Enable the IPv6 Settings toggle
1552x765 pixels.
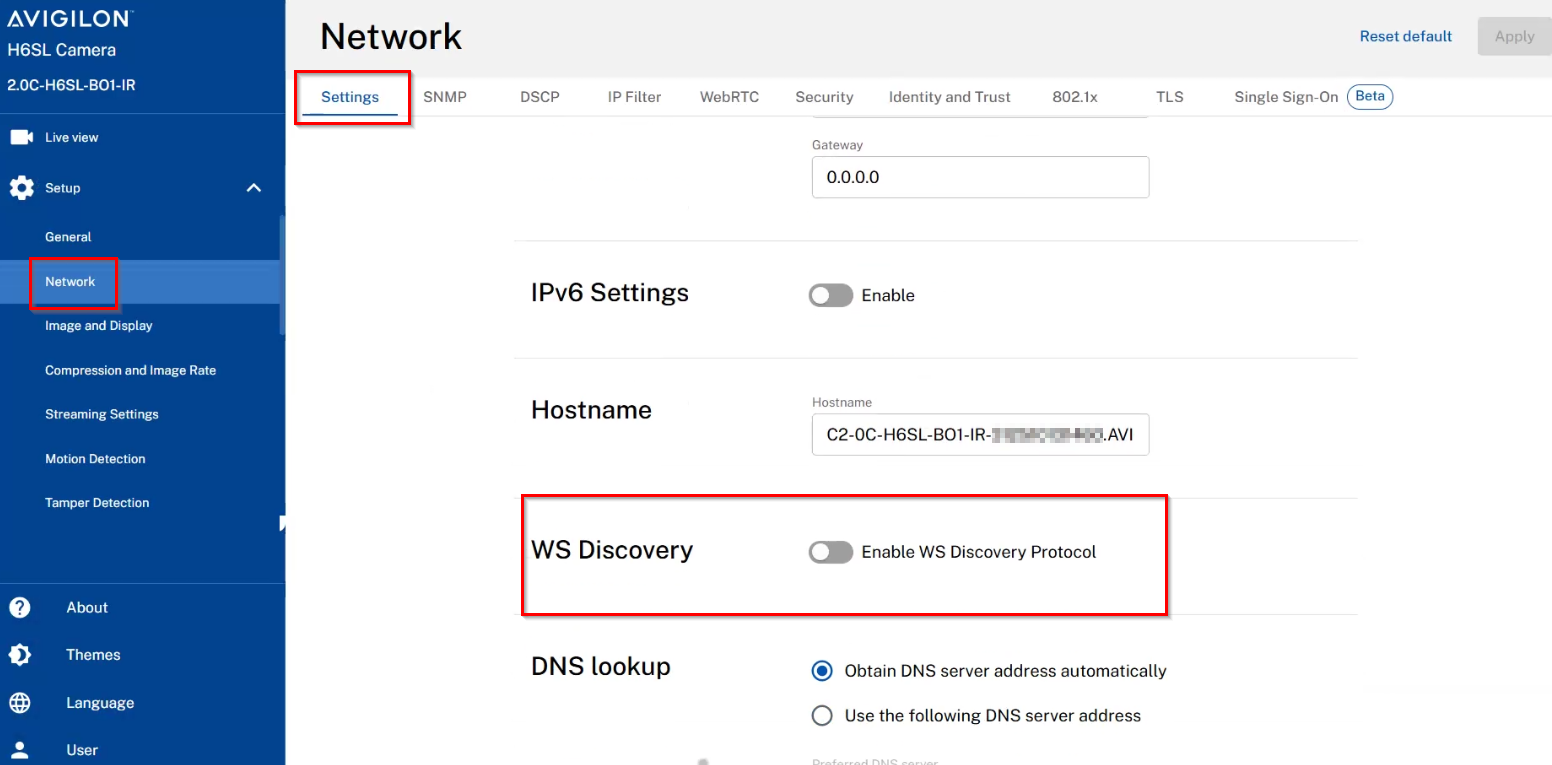(831, 295)
